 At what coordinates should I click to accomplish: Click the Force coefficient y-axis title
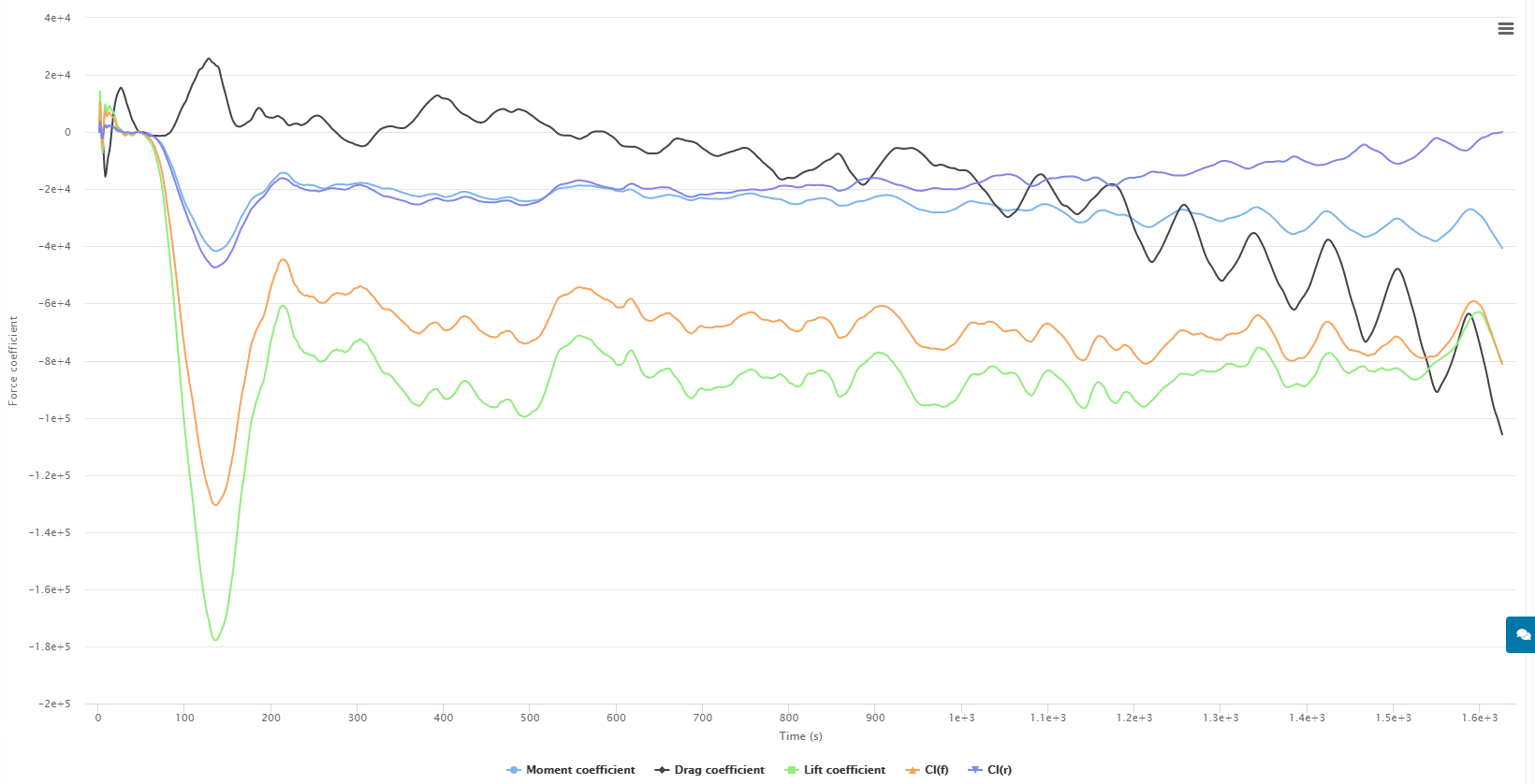click(13, 360)
